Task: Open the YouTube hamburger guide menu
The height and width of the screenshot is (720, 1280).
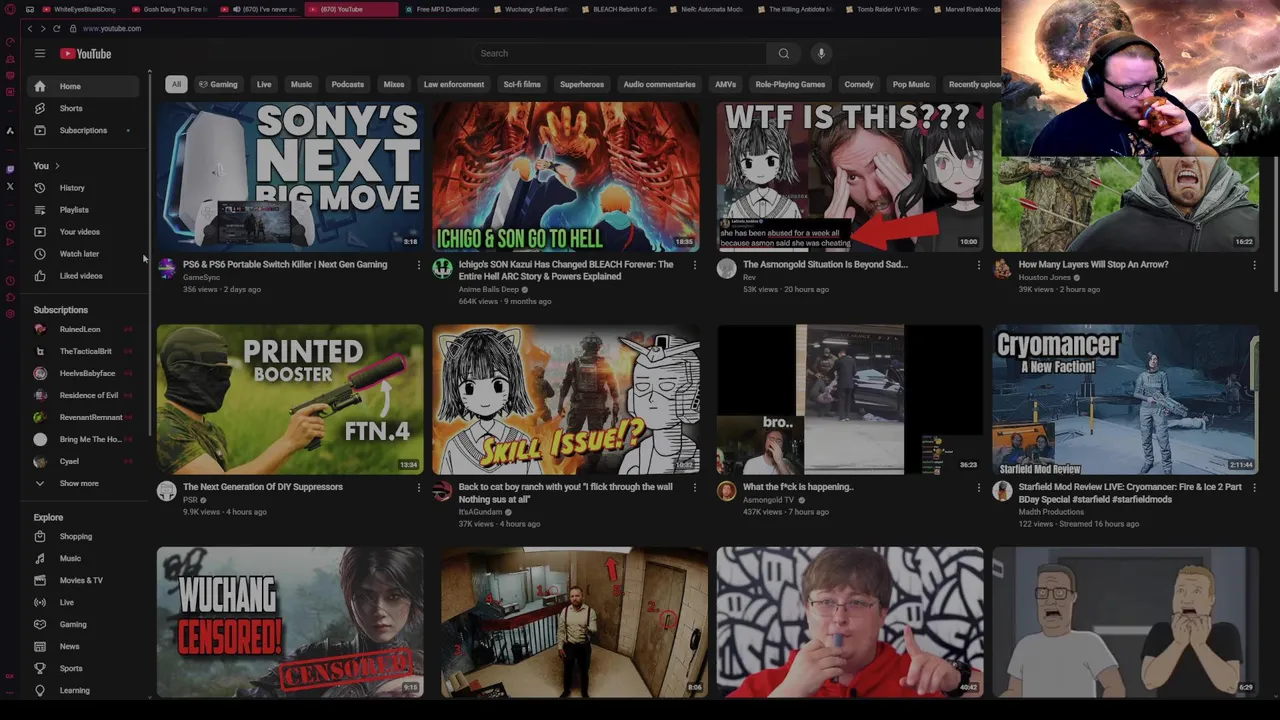Action: tap(39, 54)
